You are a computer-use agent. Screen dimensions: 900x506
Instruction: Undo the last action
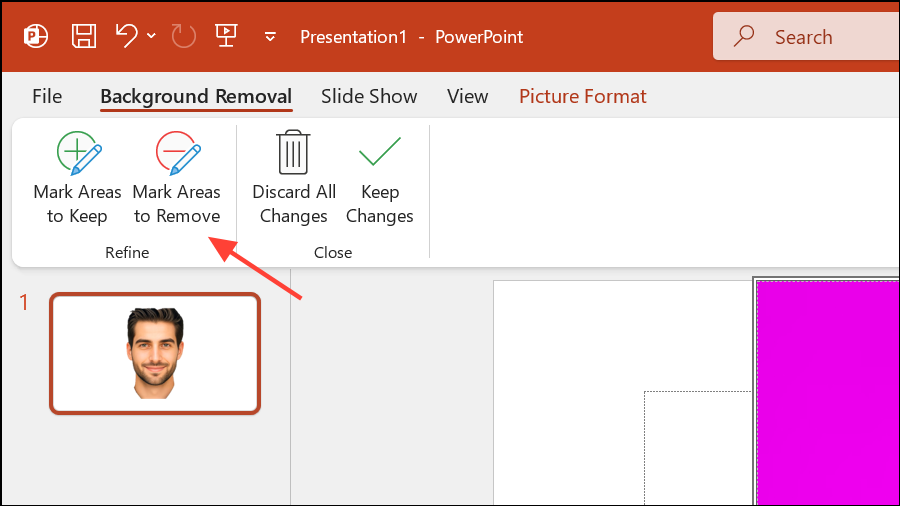pyautogui.click(x=126, y=37)
